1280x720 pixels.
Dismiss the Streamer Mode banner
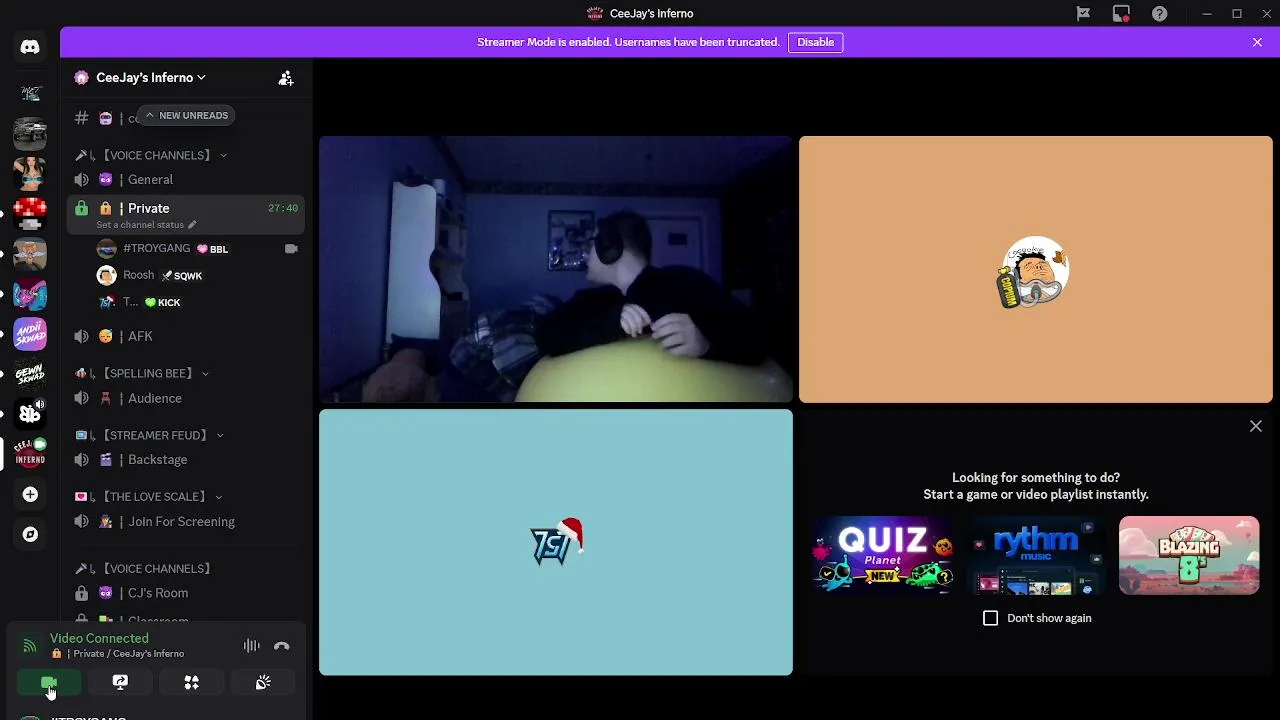click(1257, 42)
